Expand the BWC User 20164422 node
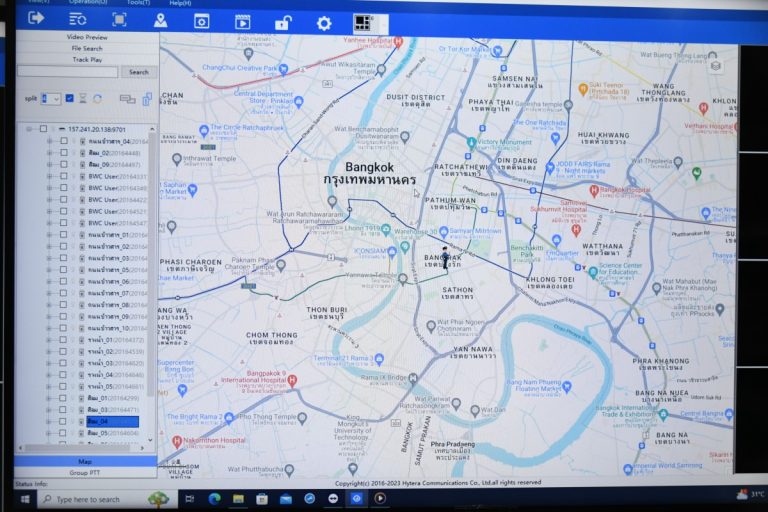This screenshot has width=768, height=512. 49,200
